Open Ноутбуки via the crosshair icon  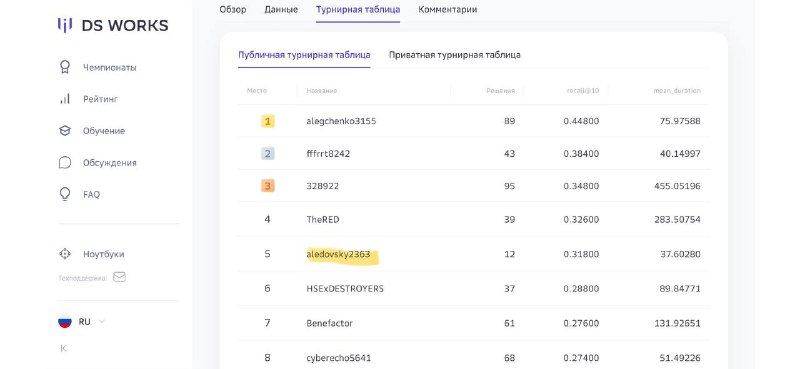65,254
